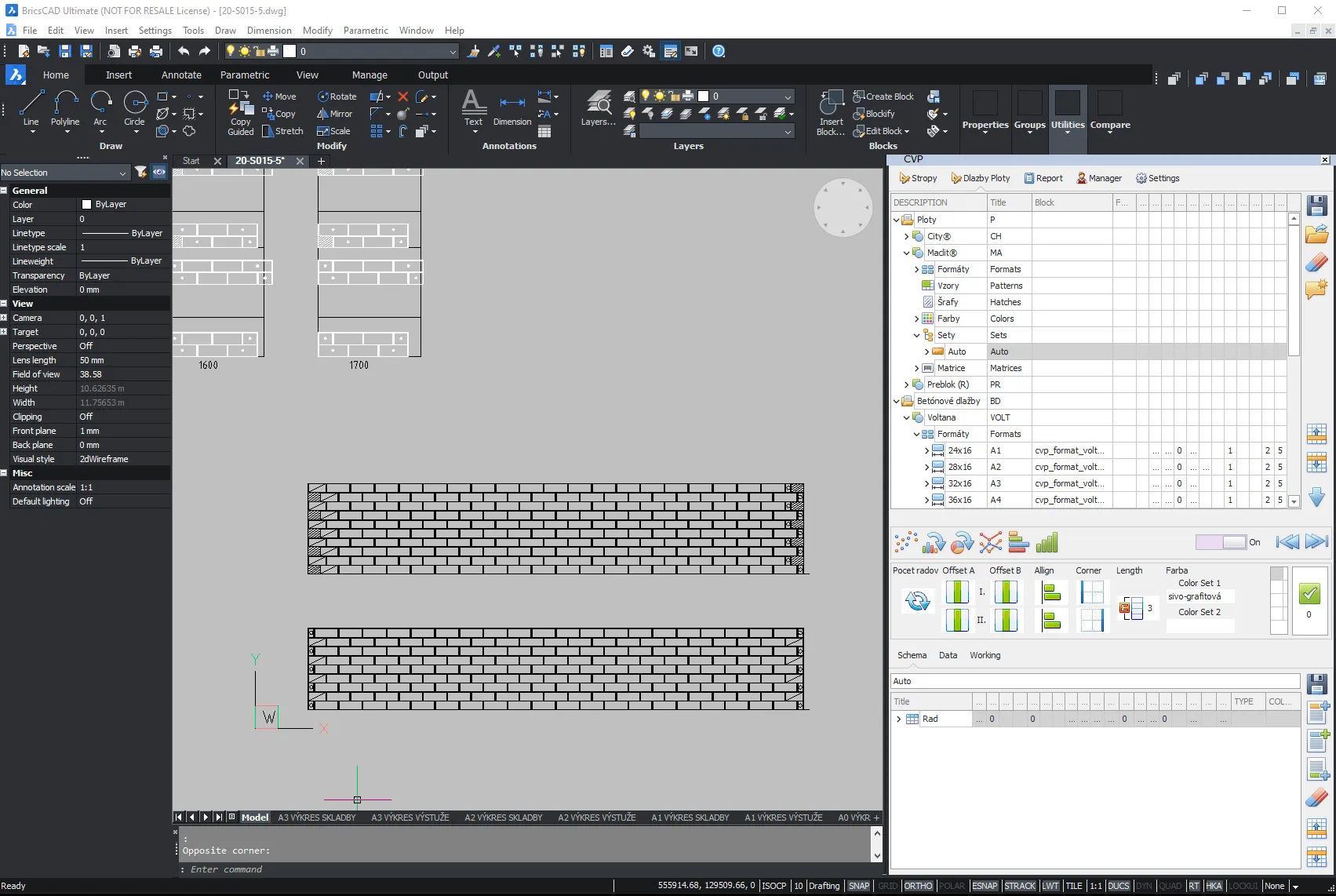The image size is (1336, 896).
Task: Open the CVP Manager button
Action: click(x=1099, y=178)
